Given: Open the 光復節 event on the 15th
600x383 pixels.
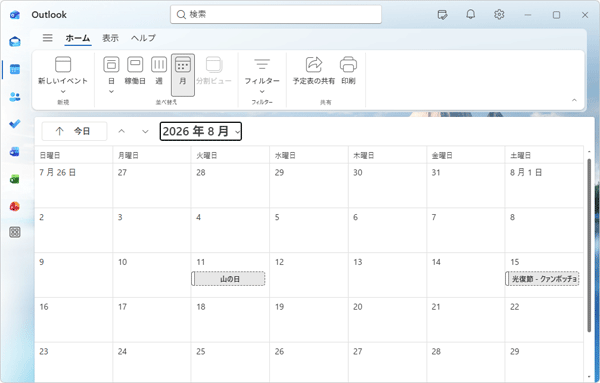Looking at the screenshot, I should point(542,279).
